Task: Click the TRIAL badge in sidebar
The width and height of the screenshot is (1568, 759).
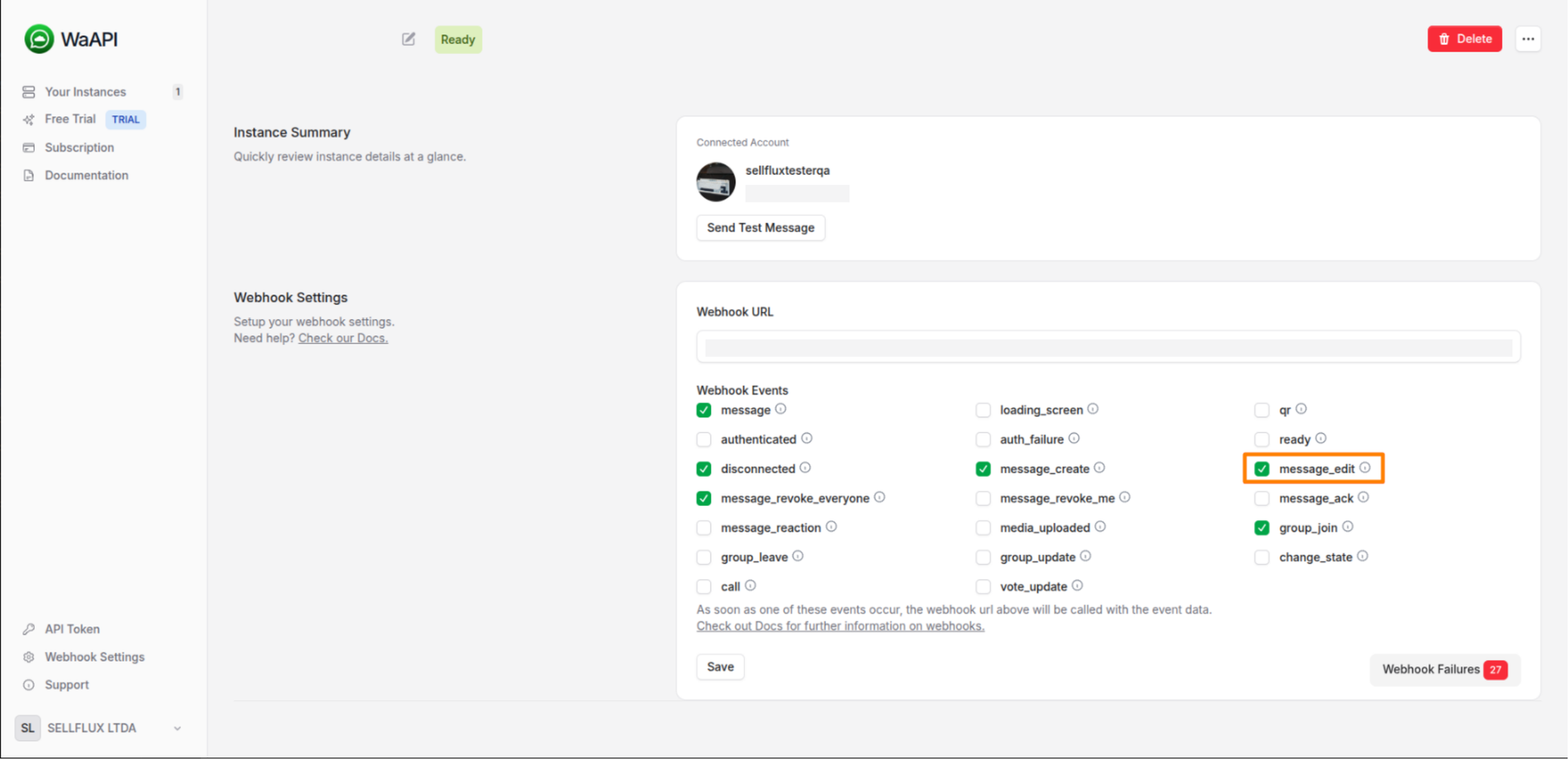Action: coord(125,119)
